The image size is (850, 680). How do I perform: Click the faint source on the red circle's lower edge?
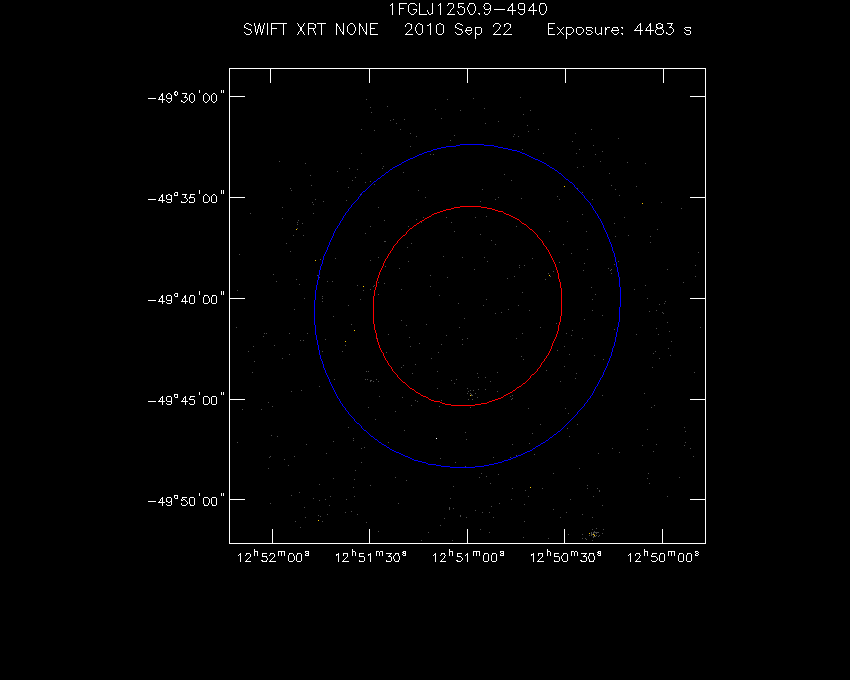(471, 394)
